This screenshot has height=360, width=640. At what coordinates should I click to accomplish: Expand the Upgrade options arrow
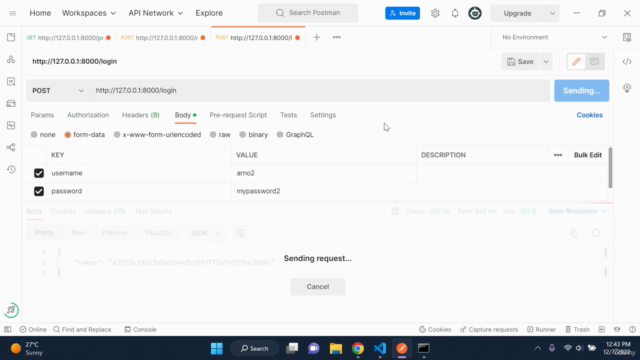click(552, 13)
